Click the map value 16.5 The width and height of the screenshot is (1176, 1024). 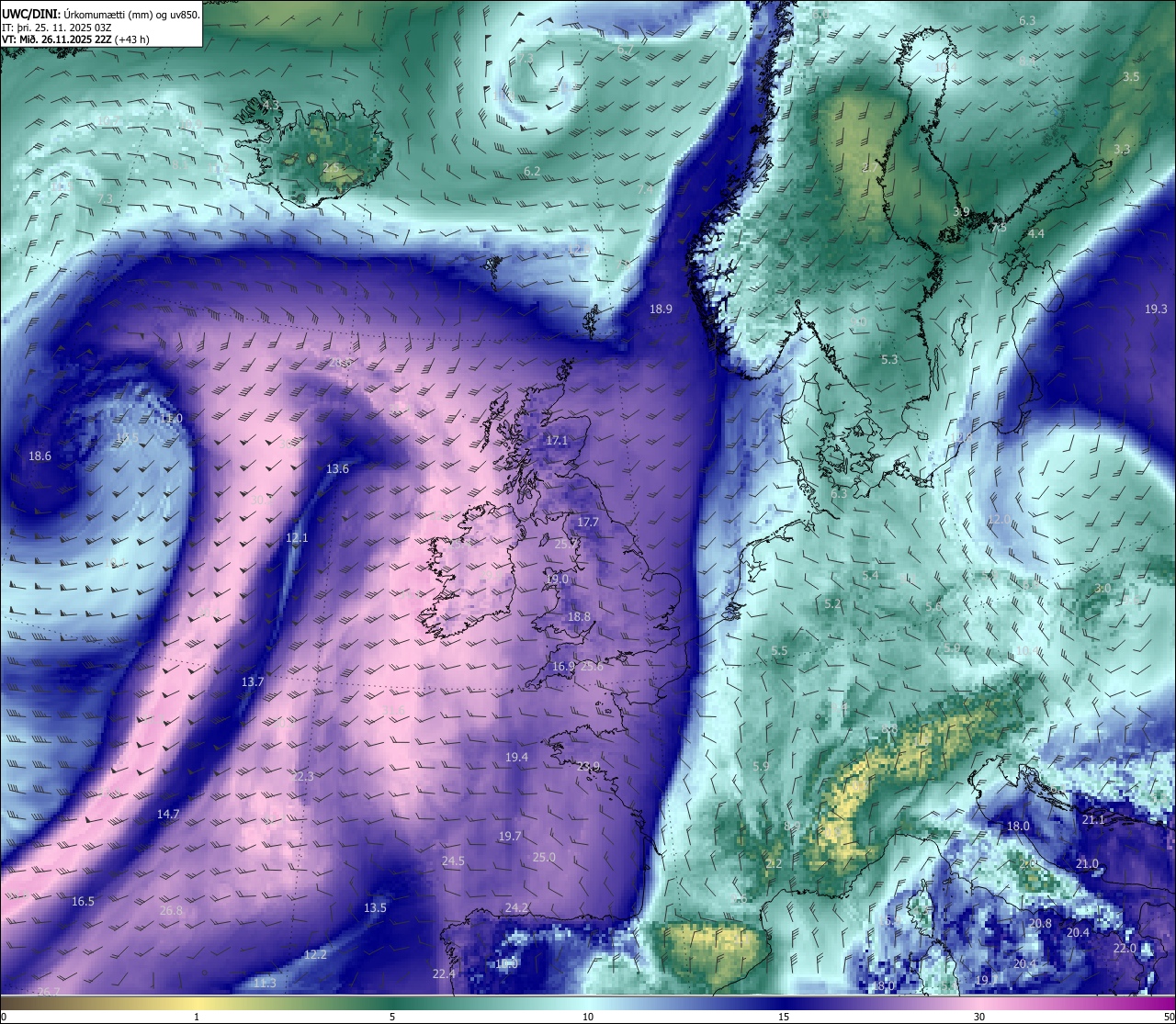pos(83,902)
